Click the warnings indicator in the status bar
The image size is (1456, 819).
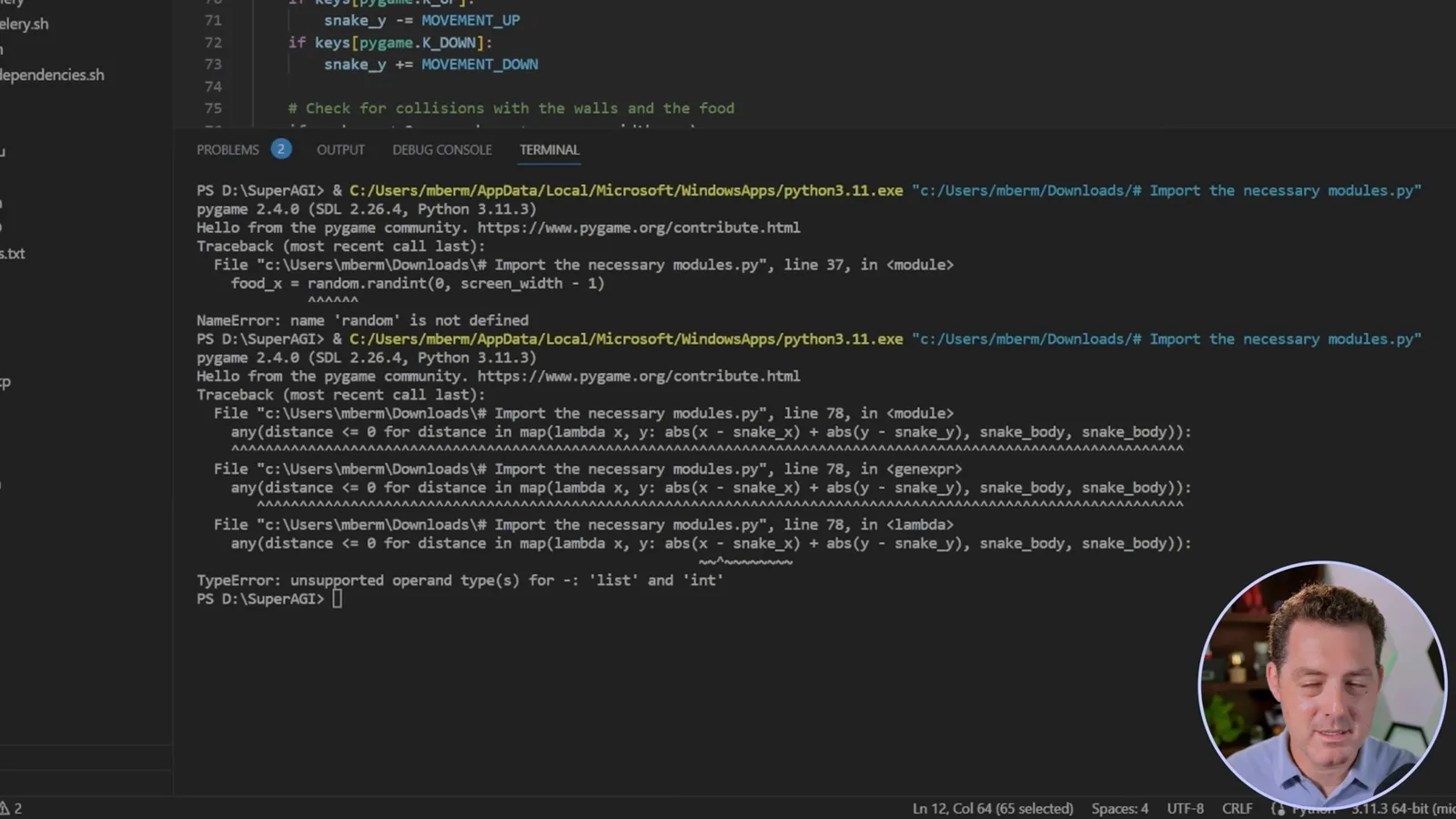(x=11, y=808)
